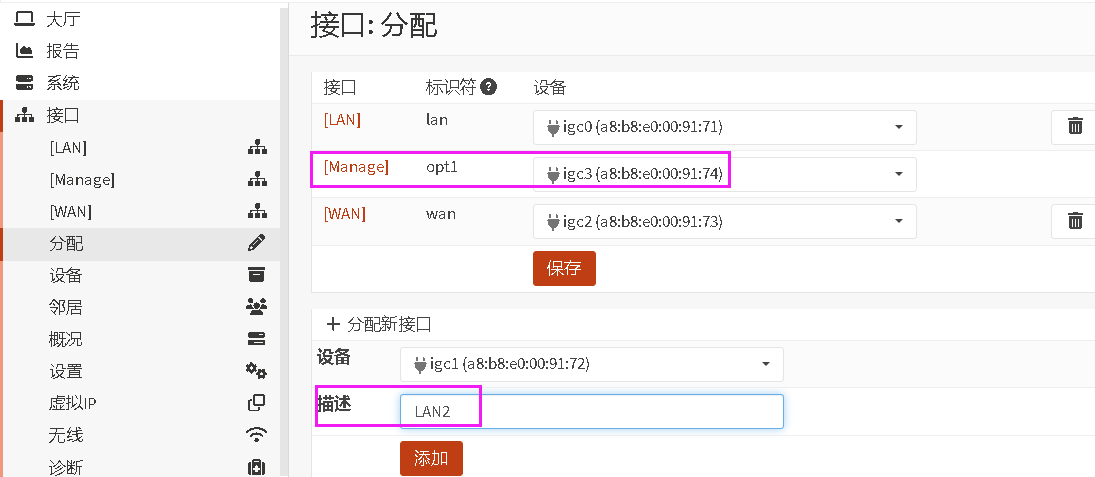Click the 保存 button
This screenshot has width=1095, height=477.
[564, 268]
